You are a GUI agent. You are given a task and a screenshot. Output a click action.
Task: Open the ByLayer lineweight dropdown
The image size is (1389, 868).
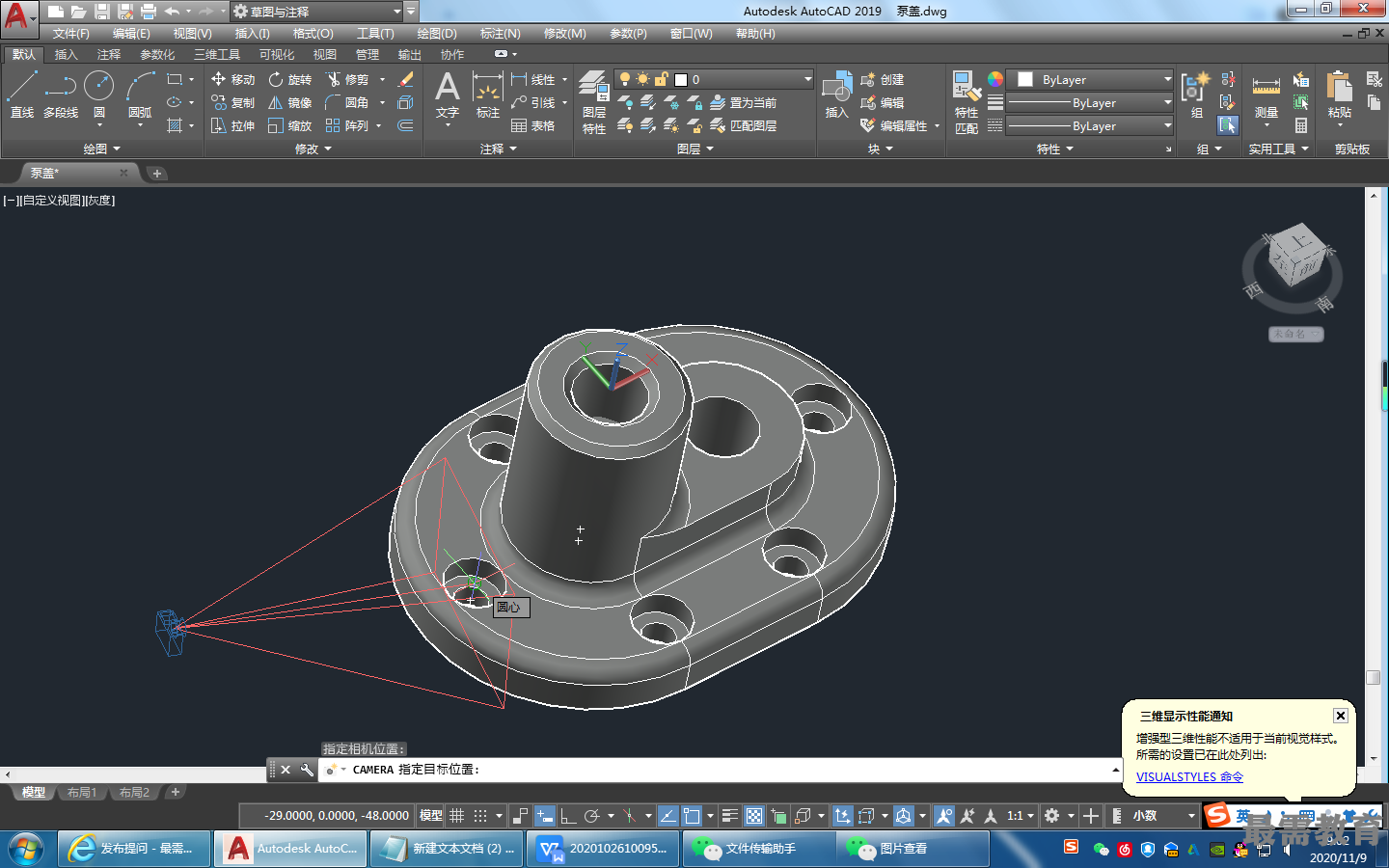[x=1091, y=102]
